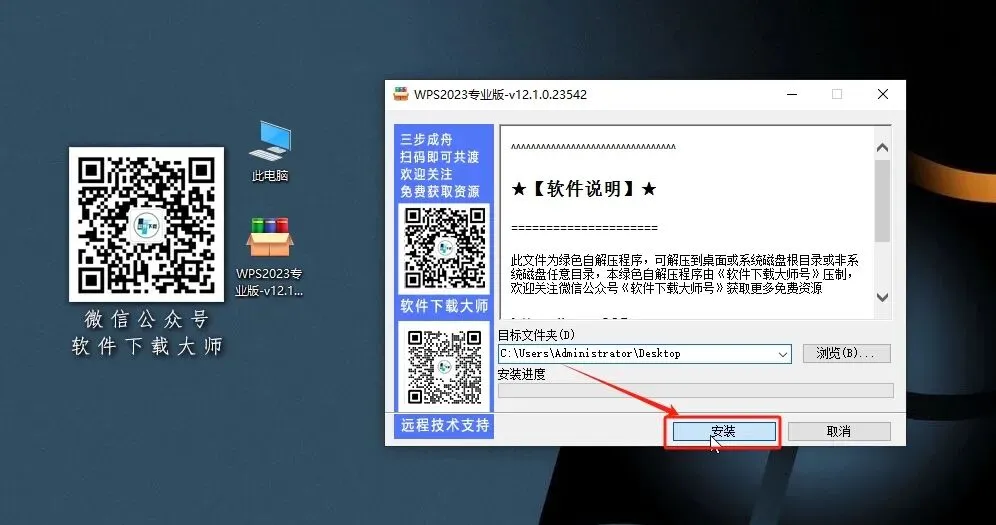Click the lower QR code in installer sidebar
The image size is (996, 525).
(x=444, y=366)
